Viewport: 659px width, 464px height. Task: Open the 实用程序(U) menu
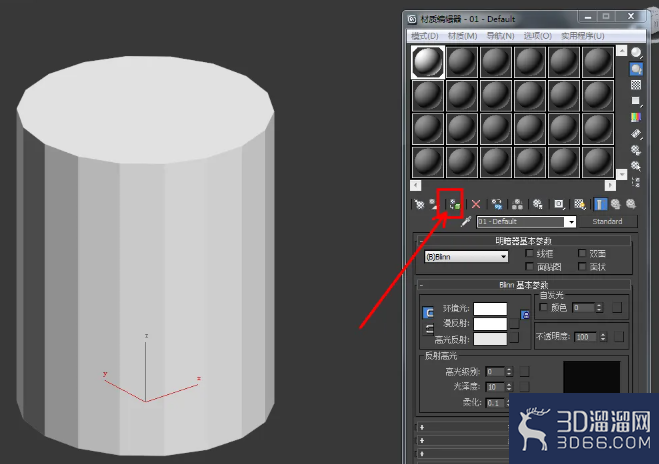pyautogui.click(x=583, y=36)
